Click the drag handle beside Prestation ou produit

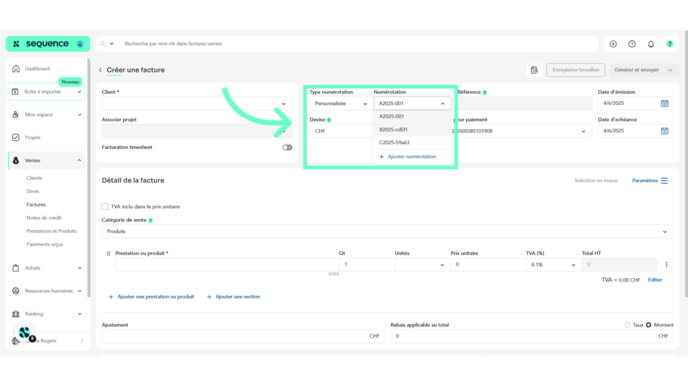(108, 254)
